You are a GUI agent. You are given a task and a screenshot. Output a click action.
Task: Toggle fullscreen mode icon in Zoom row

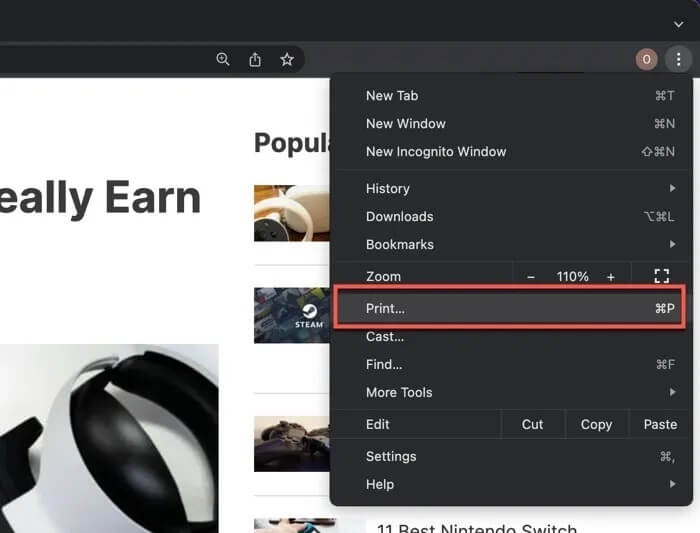pyautogui.click(x=661, y=277)
